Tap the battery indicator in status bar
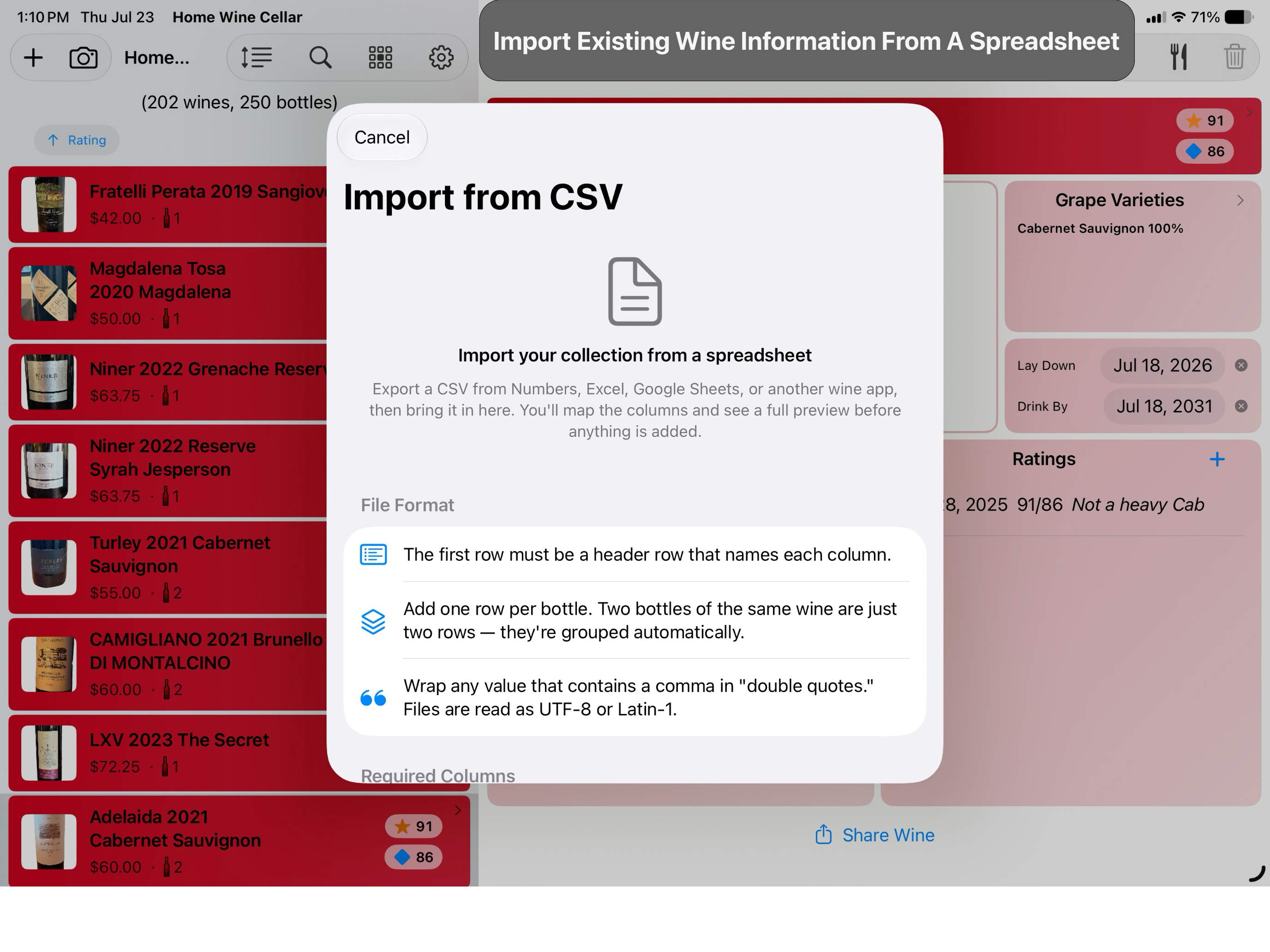Image resolution: width=1270 pixels, height=952 pixels. (x=1239, y=17)
